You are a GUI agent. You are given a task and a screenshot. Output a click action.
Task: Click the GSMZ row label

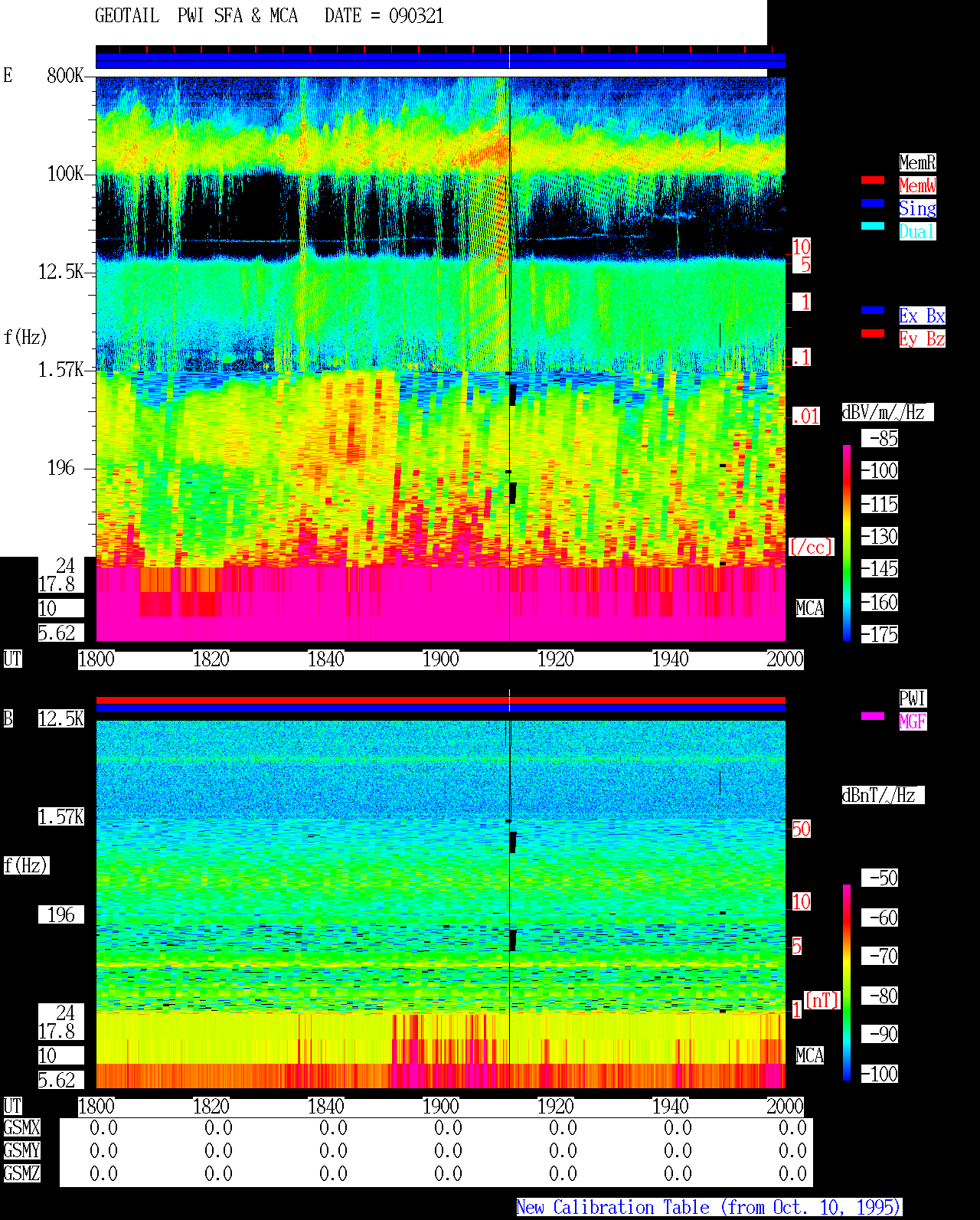tap(21, 1173)
